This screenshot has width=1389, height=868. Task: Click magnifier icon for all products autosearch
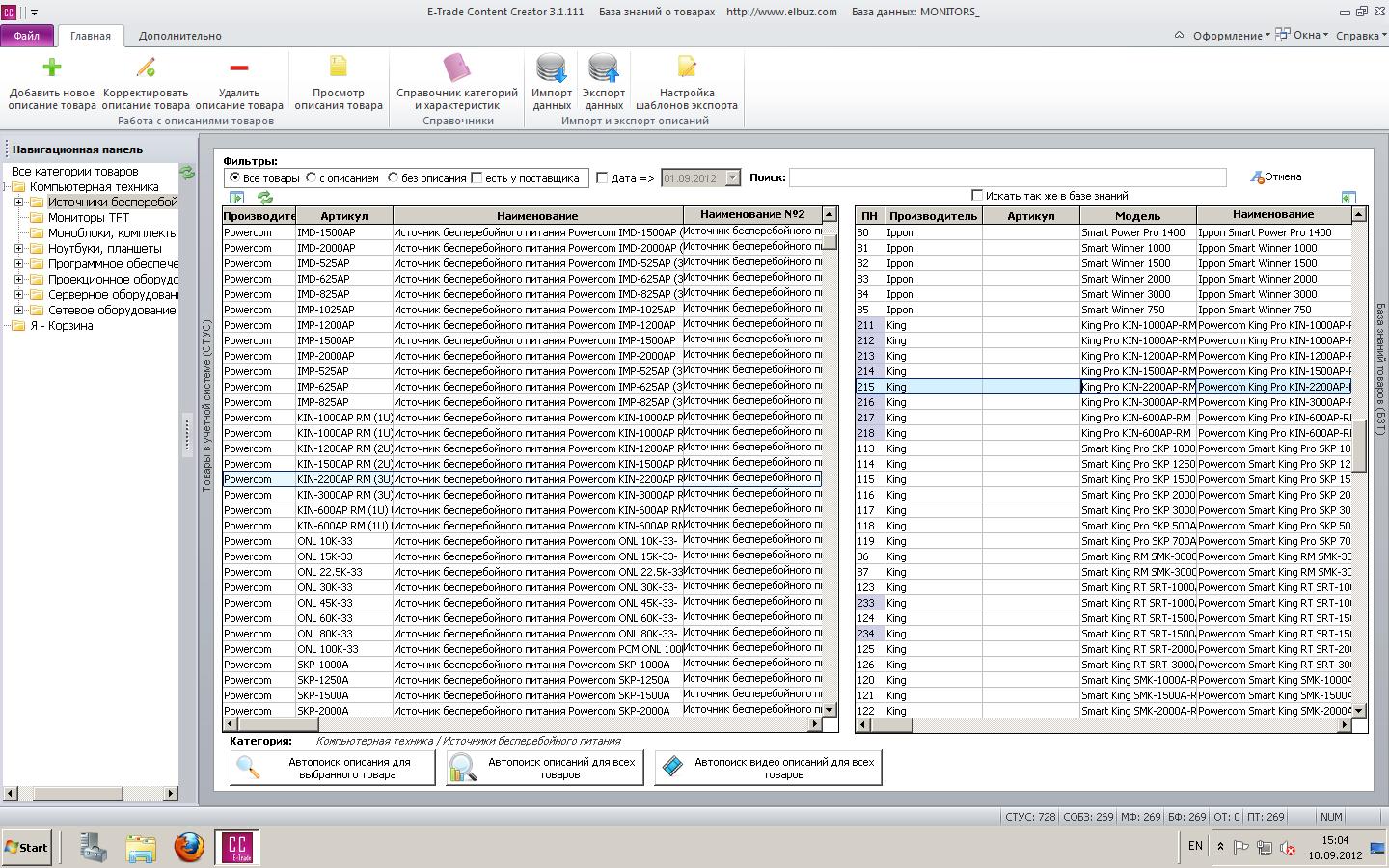(463, 768)
